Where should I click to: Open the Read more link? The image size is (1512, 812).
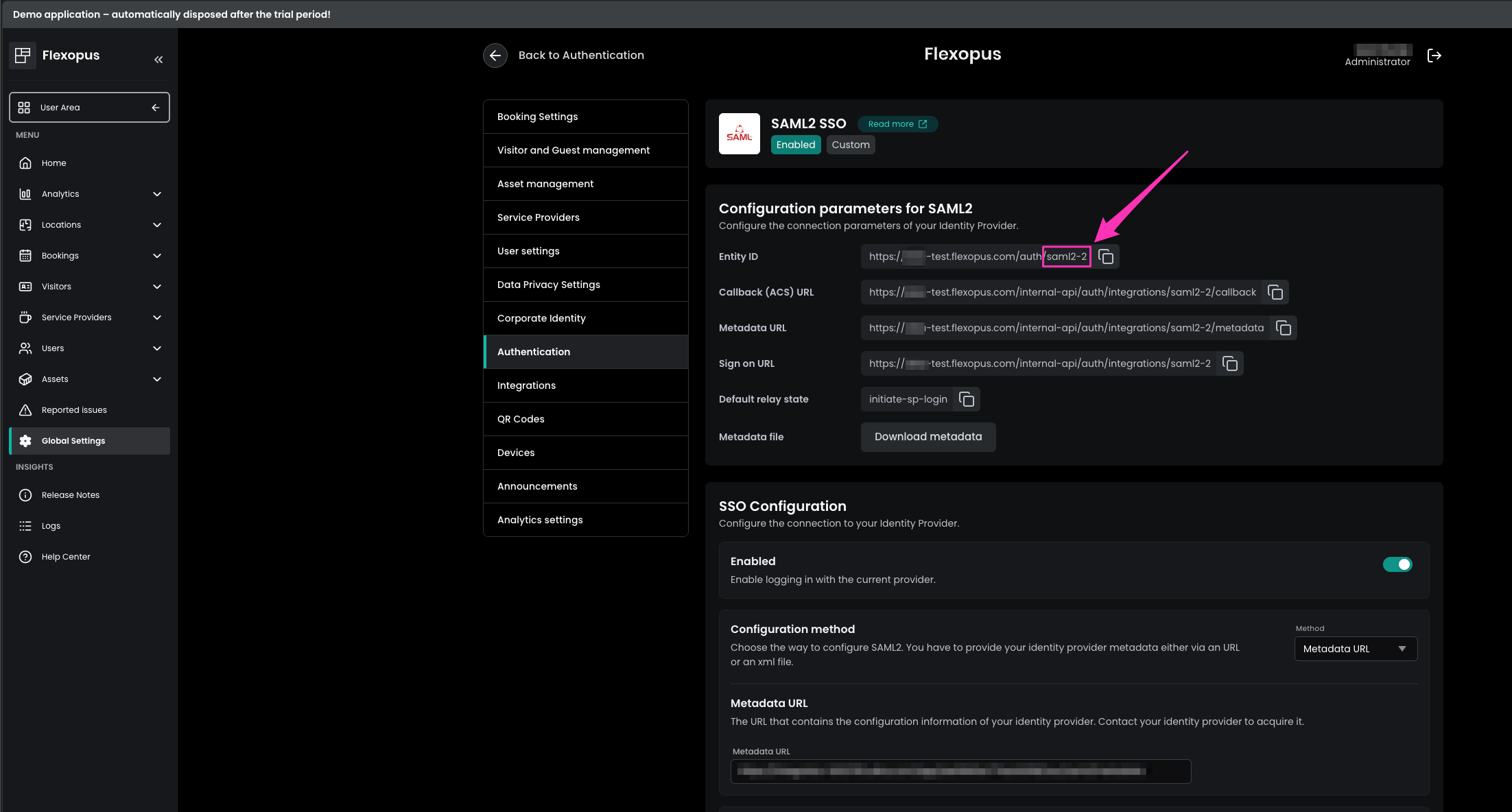click(897, 124)
